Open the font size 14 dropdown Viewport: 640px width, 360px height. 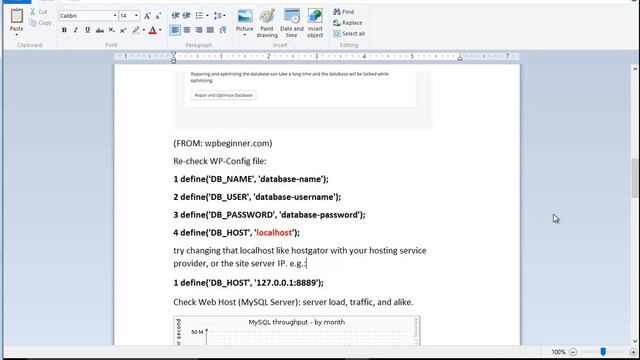click(x=136, y=16)
